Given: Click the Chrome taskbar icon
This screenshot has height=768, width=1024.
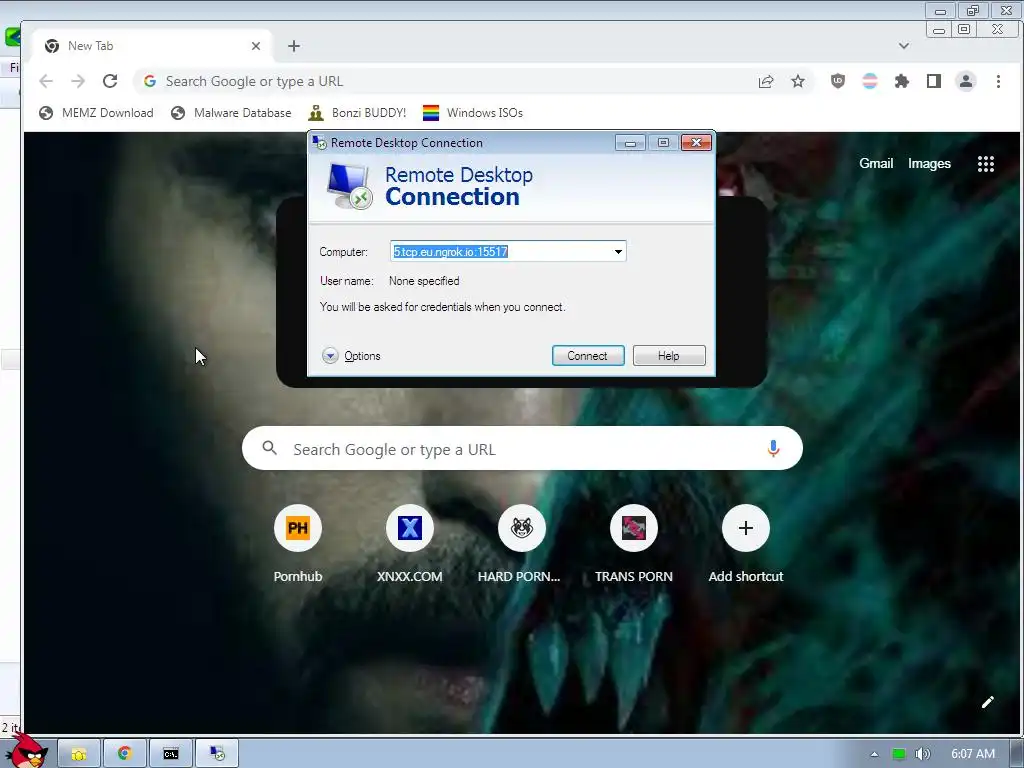Looking at the screenshot, I should click(x=125, y=754).
